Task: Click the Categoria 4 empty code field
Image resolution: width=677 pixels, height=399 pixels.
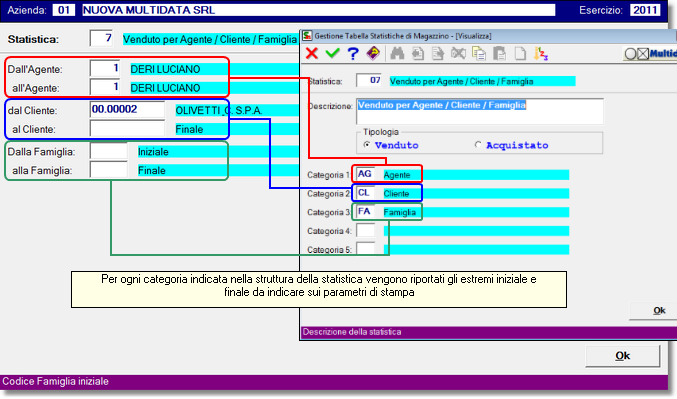Action: point(365,231)
